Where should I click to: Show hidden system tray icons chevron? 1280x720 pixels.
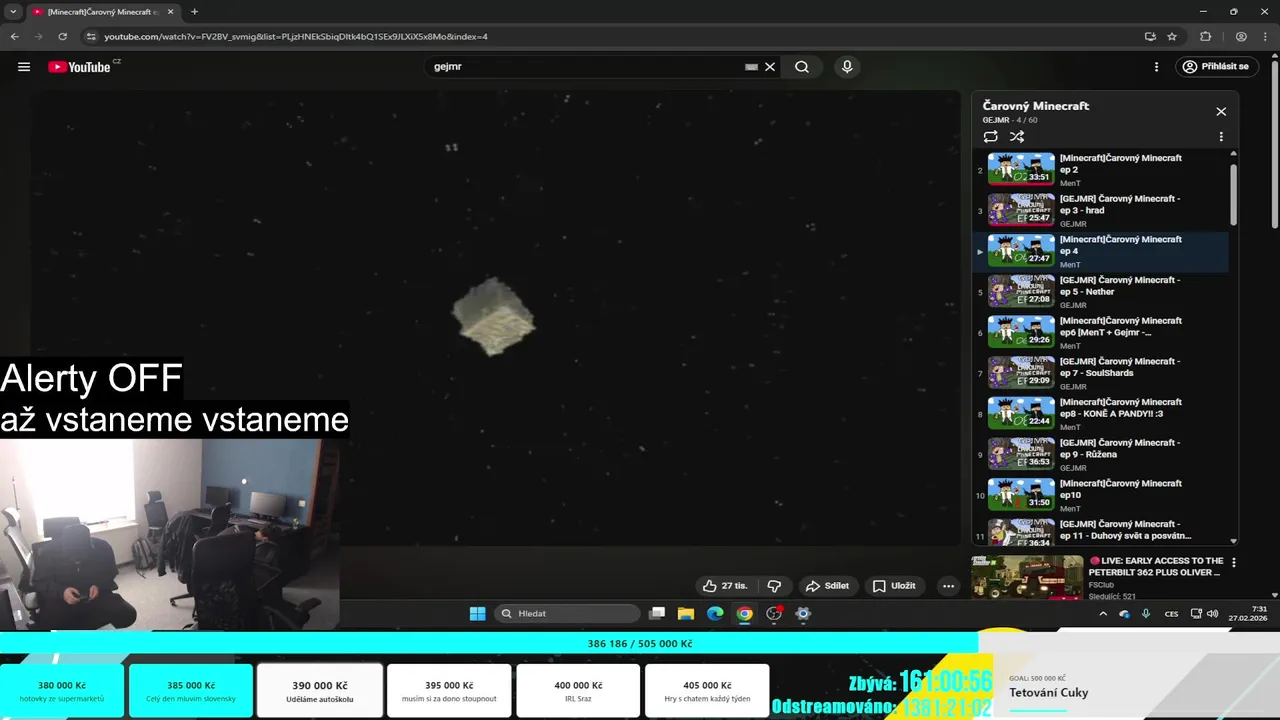[1103, 614]
